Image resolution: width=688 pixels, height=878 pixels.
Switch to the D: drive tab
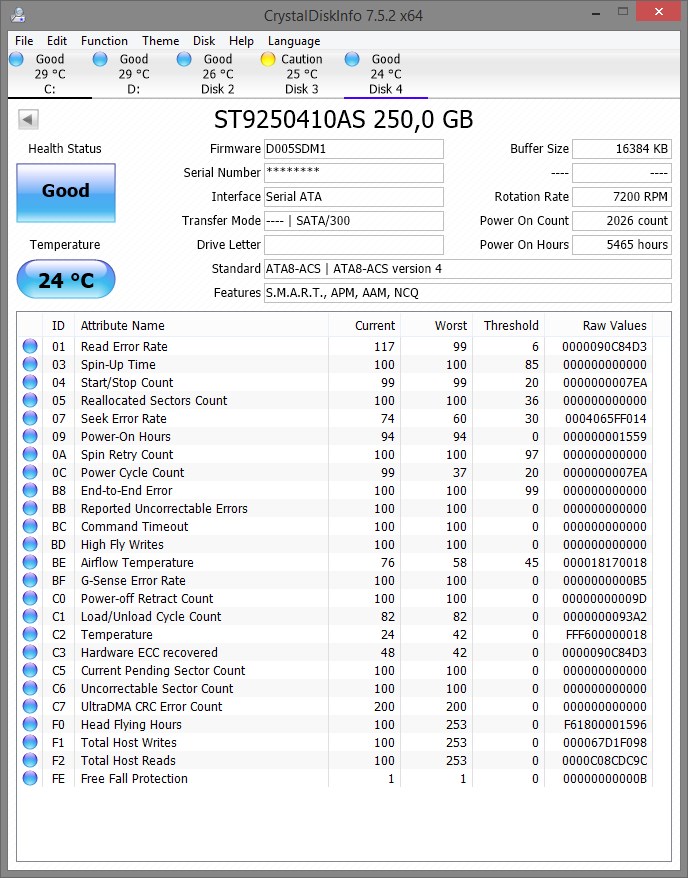(x=134, y=74)
